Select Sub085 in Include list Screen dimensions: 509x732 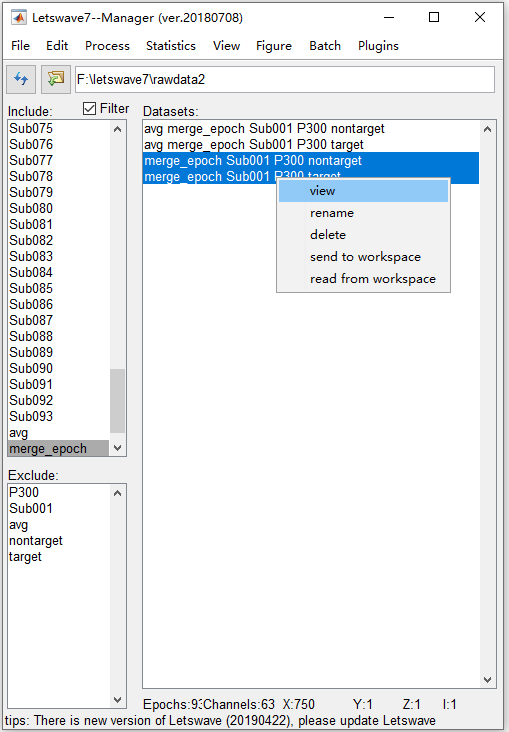[x=59, y=288]
